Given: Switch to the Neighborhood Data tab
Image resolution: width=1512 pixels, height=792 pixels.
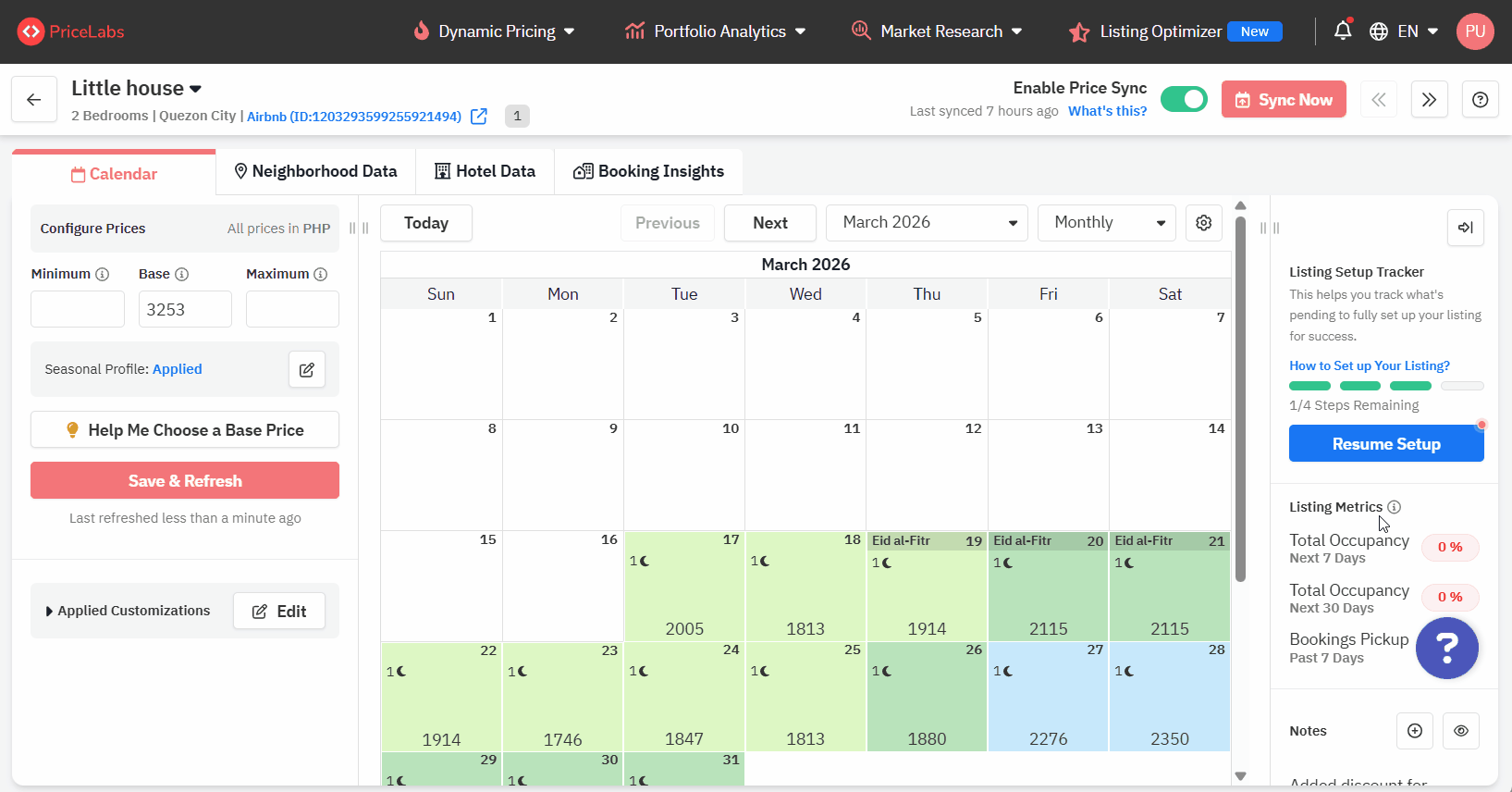Looking at the screenshot, I should coord(315,171).
